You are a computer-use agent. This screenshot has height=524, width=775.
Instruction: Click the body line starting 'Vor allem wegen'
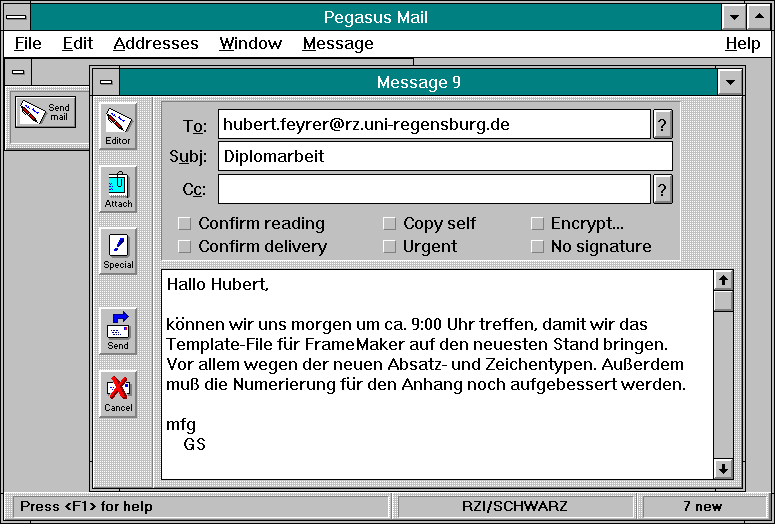tap(425, 365)
